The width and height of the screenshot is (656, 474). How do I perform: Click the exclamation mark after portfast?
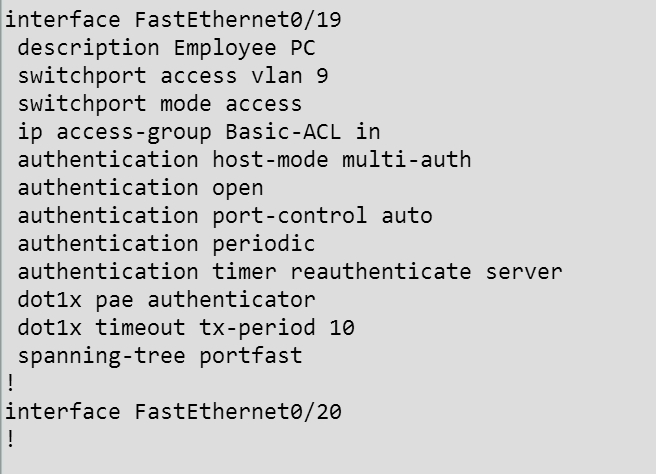point(11,384)
